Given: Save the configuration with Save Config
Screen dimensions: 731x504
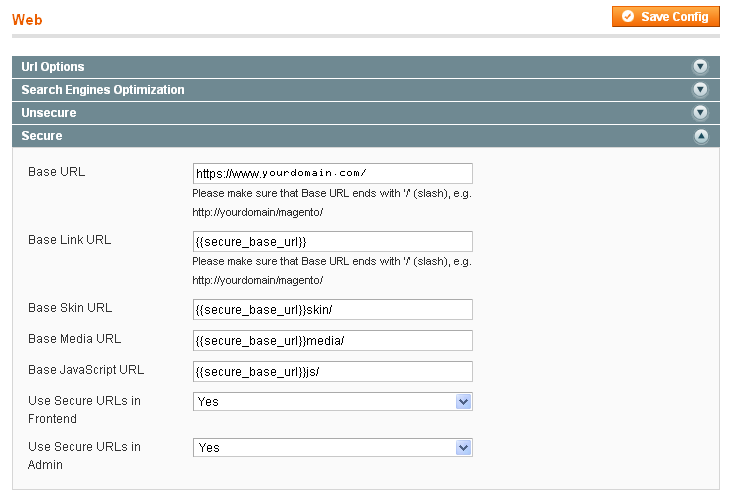Looking at the screenshot, I should coord(666,17).
